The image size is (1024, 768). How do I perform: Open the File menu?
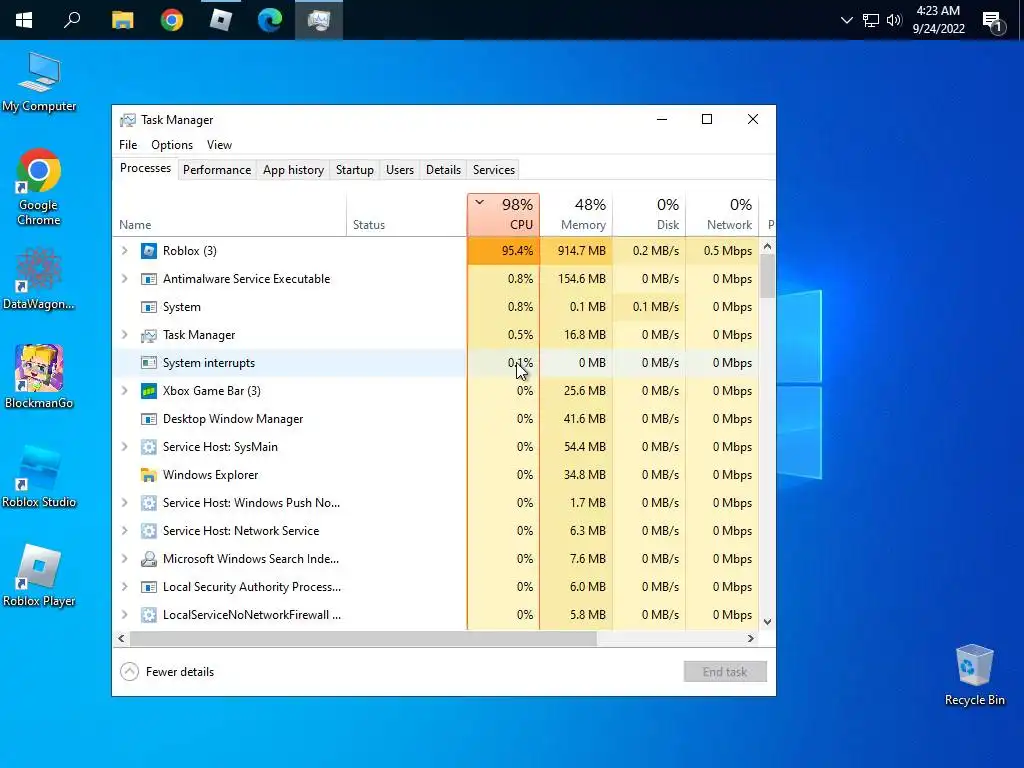pyautogui.click(x=128, y=145)
